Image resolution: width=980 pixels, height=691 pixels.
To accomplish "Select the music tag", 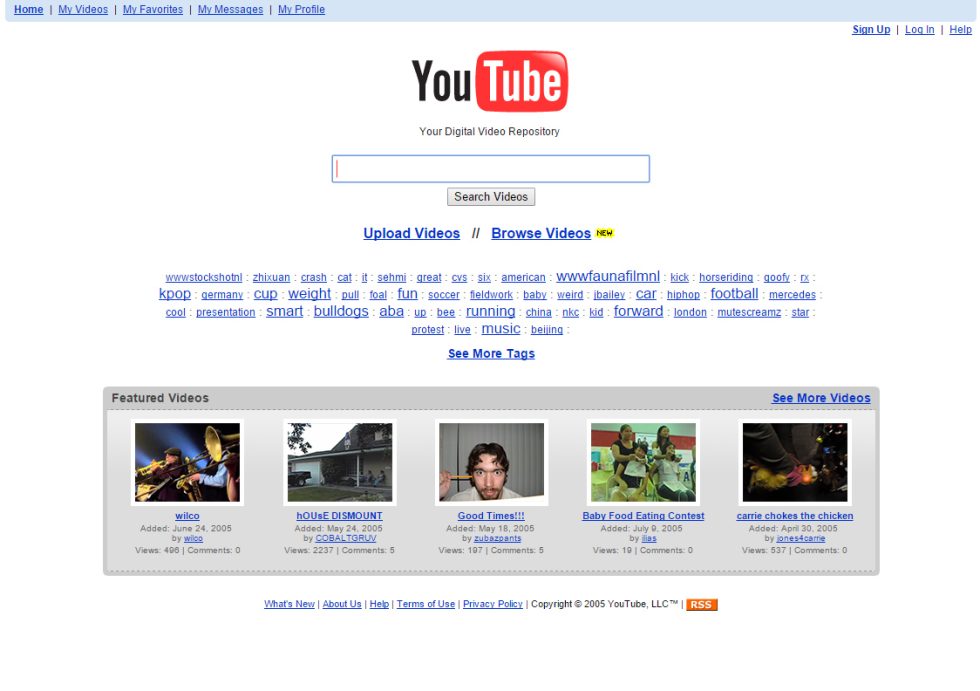I will pos(501,329).
